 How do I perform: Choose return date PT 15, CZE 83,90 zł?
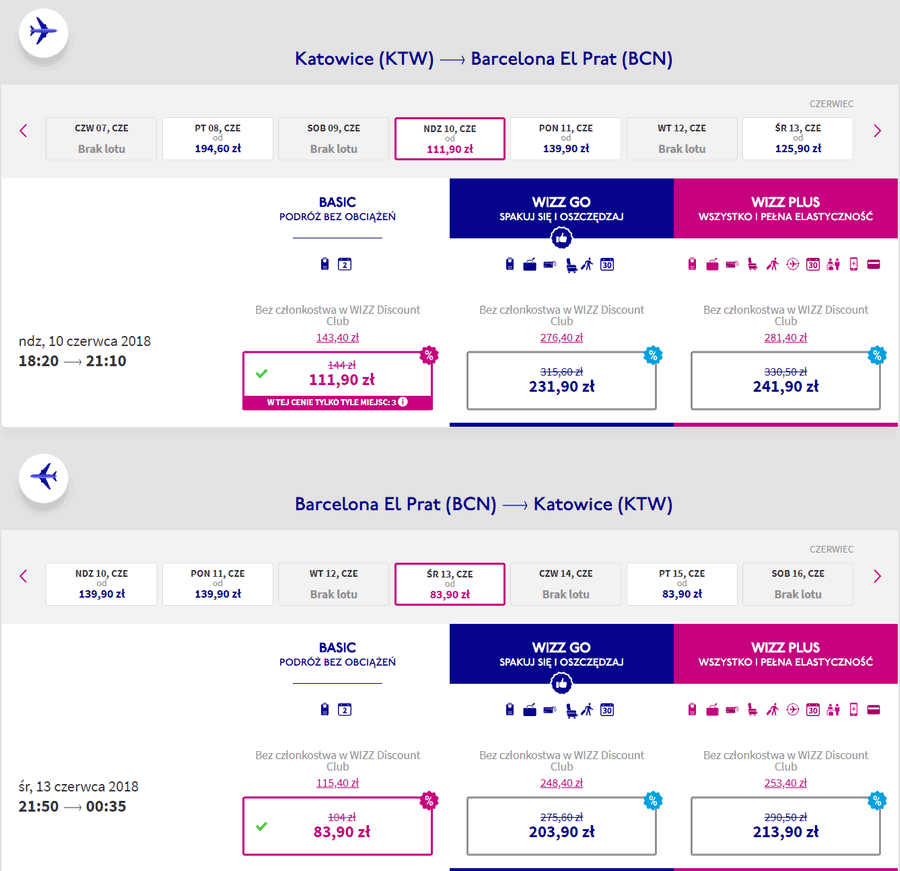[682, 584]
